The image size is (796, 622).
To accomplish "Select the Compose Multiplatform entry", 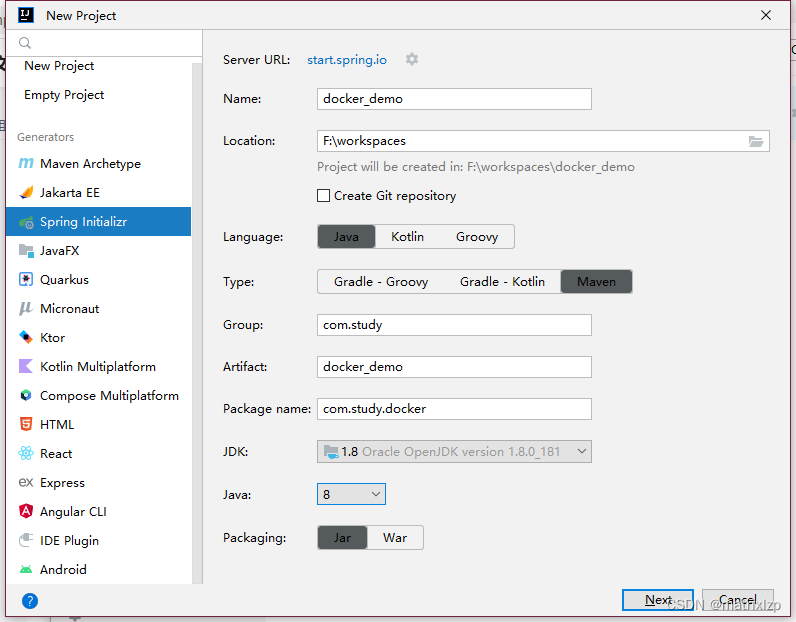I will [98, 396].
